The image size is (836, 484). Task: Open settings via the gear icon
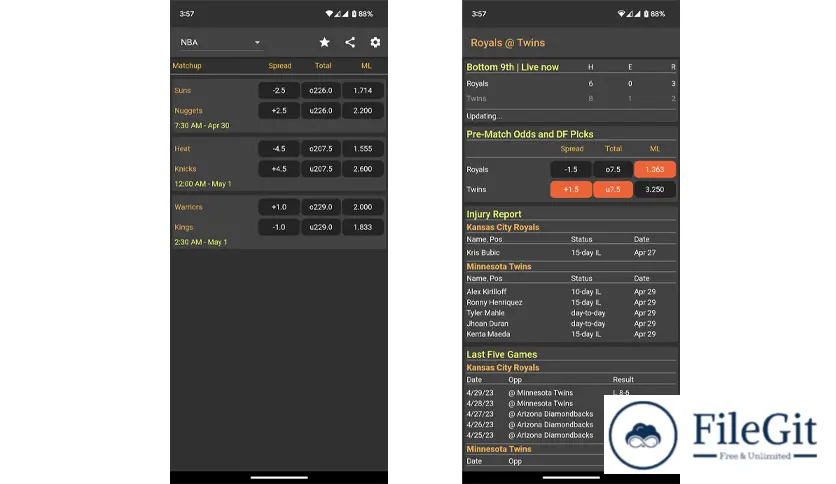pos(375,42)
